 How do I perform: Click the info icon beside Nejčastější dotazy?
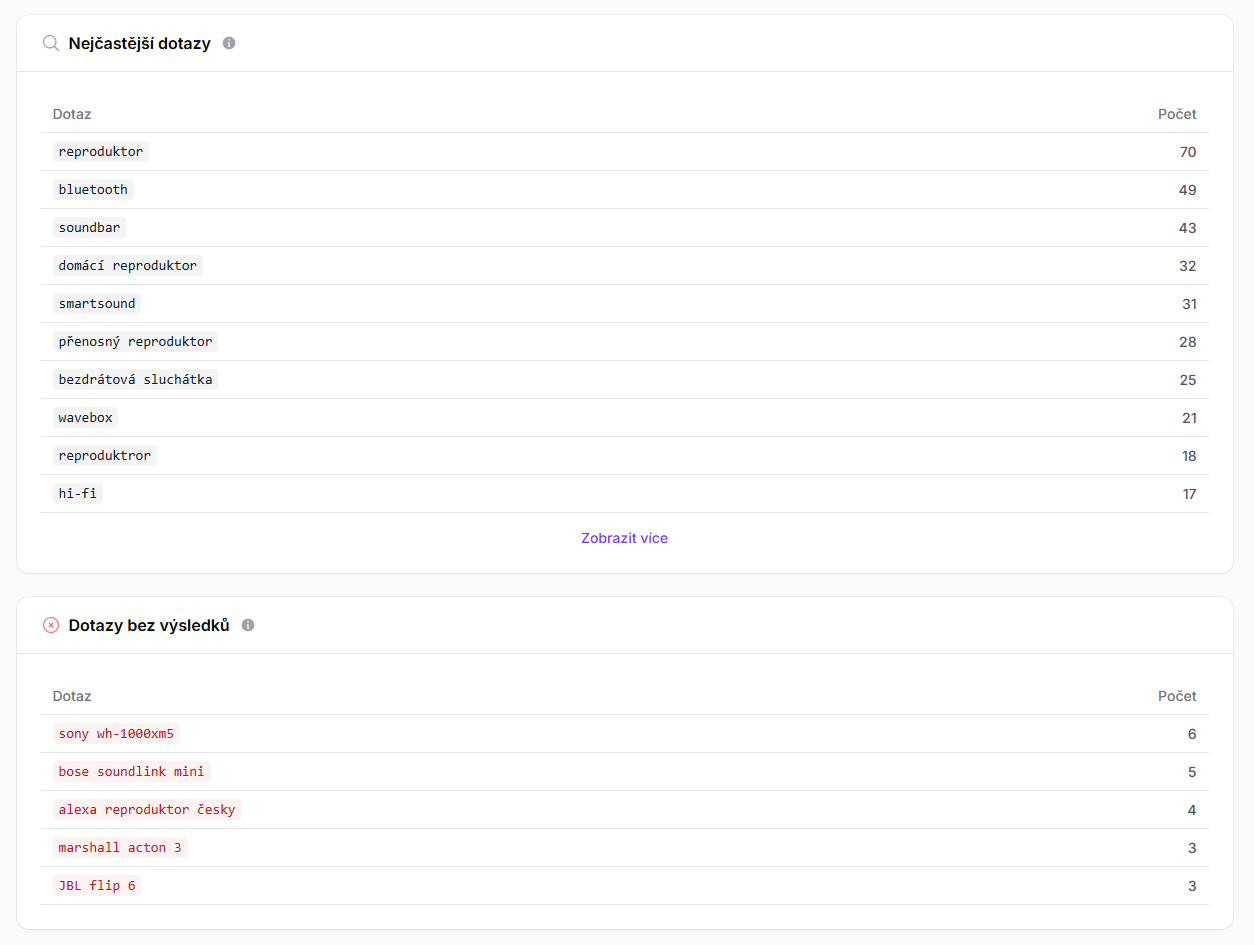[x=229, y=43]
